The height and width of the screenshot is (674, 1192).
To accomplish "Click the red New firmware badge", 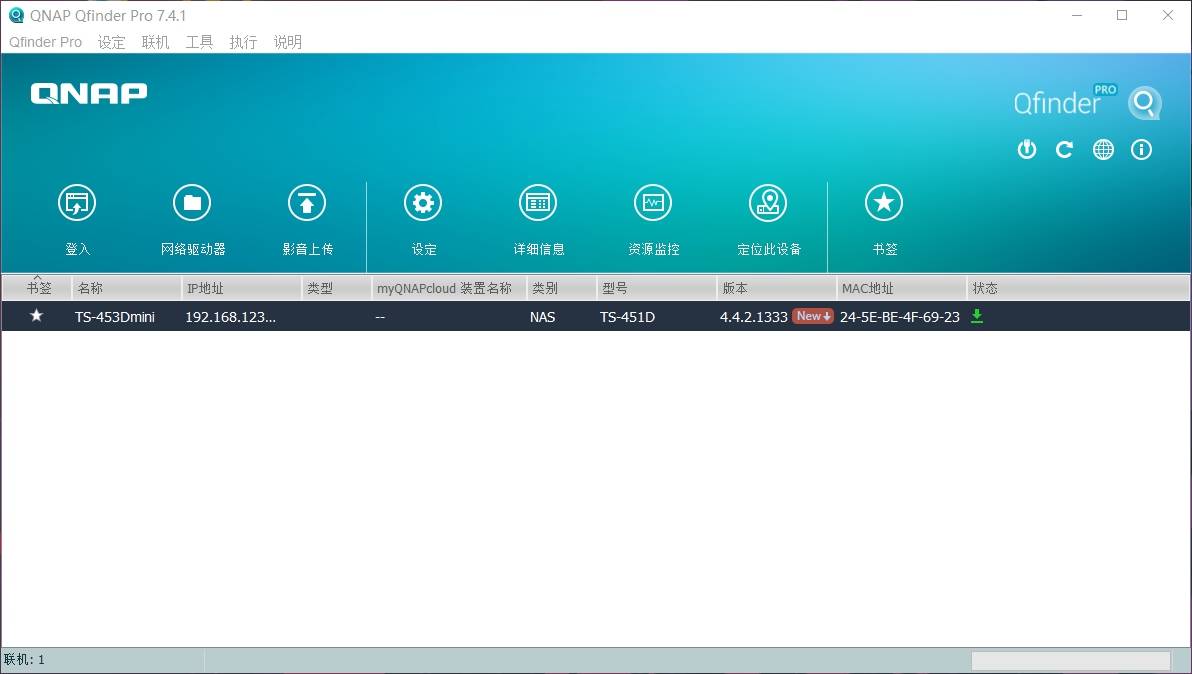I will [813, 316].
